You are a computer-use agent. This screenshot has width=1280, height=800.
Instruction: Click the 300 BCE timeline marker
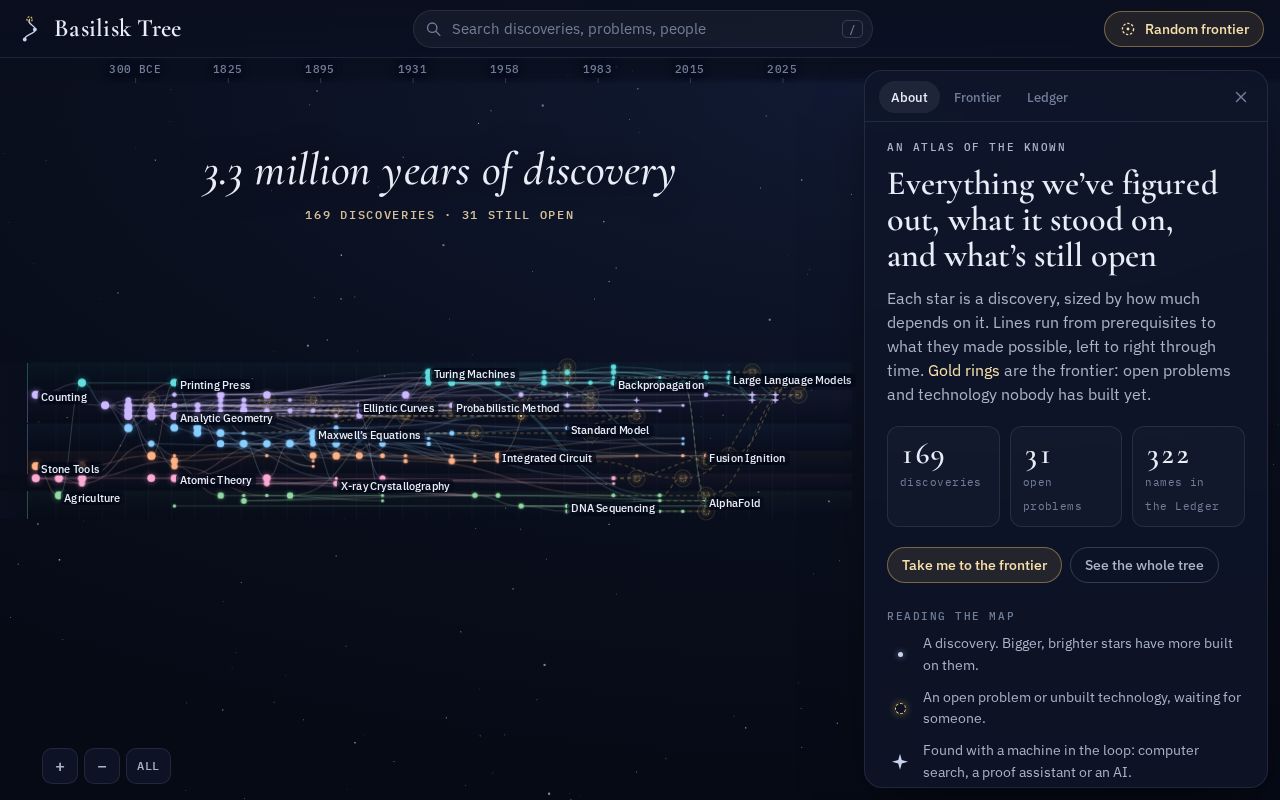coord(135,69)
